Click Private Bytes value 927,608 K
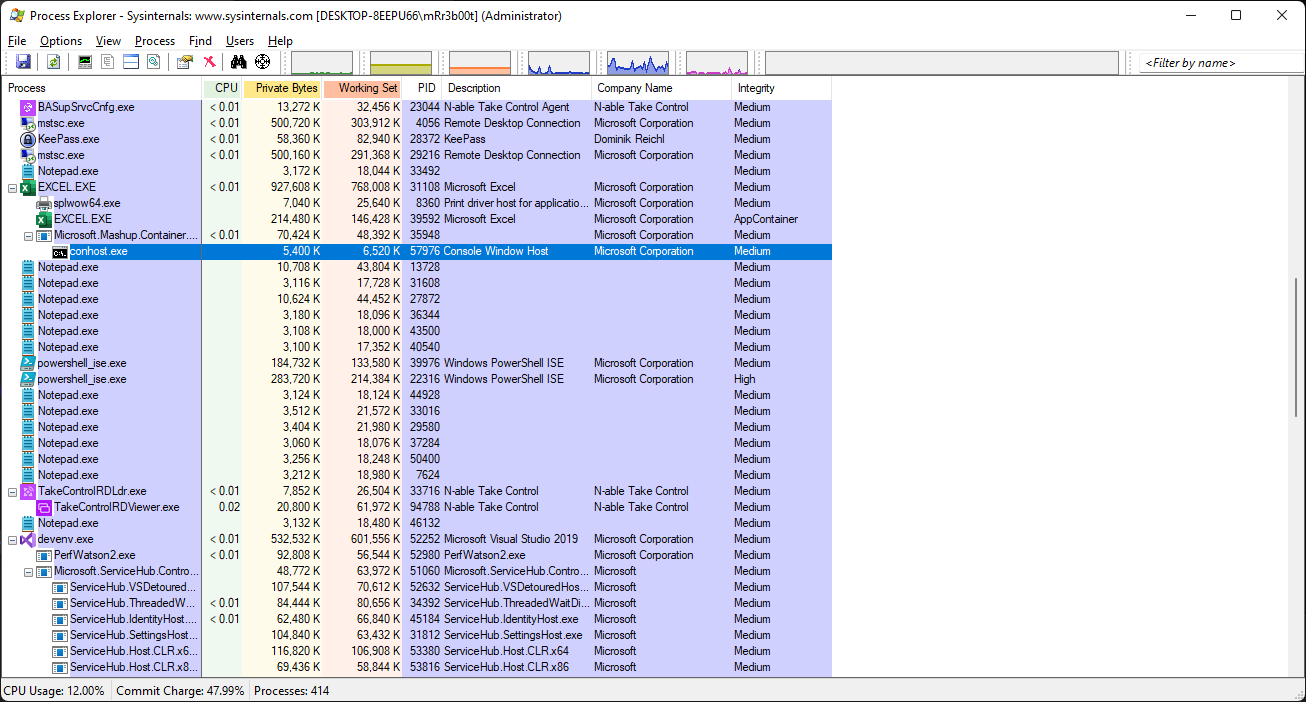This screenshot has height=702, width=1306. 295,187
